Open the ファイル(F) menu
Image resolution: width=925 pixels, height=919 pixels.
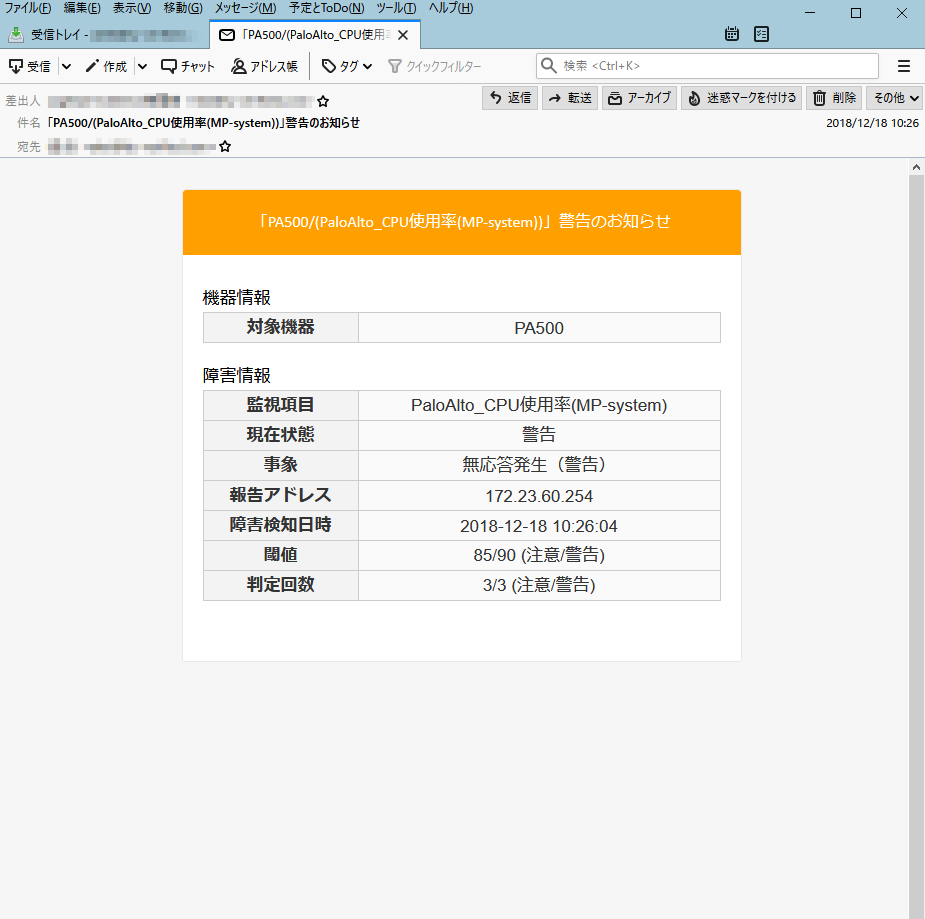(x=28, y=8)
